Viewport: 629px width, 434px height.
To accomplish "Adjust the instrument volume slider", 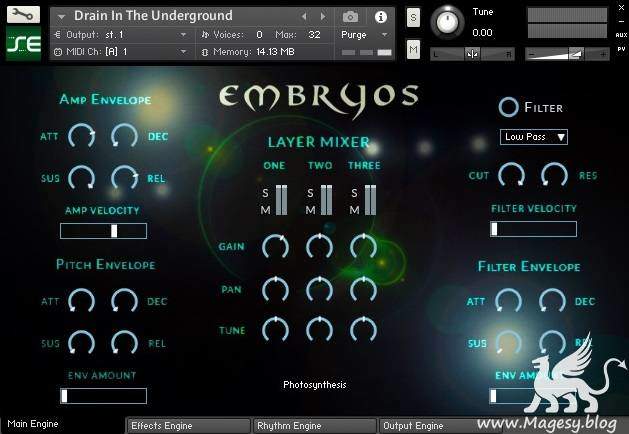I will [567, 54].
